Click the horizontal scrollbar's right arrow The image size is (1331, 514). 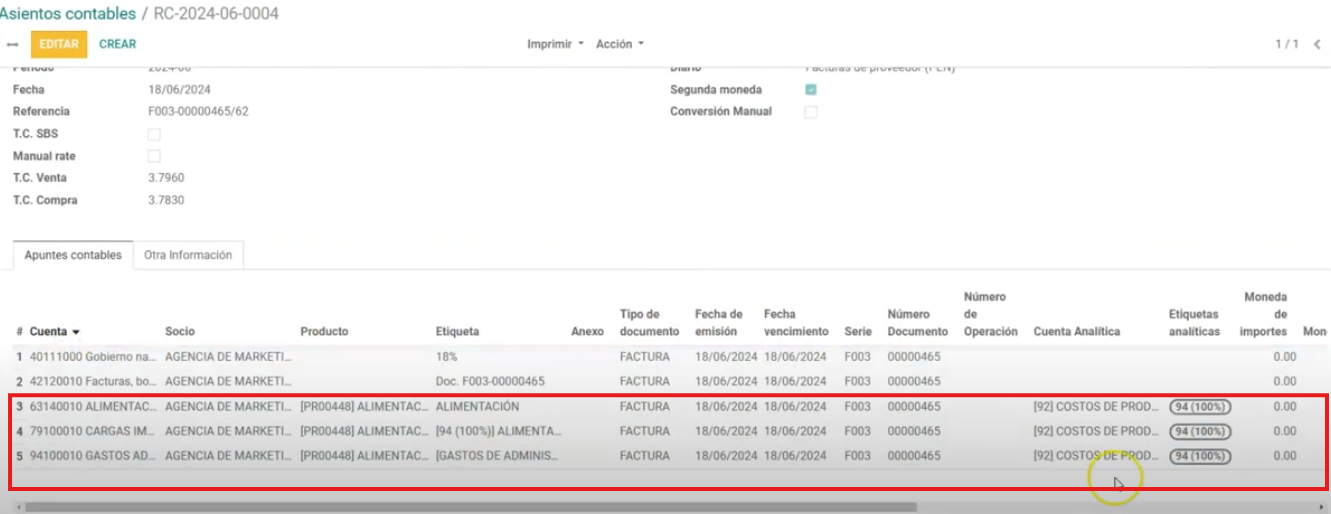coord(1324,507)
